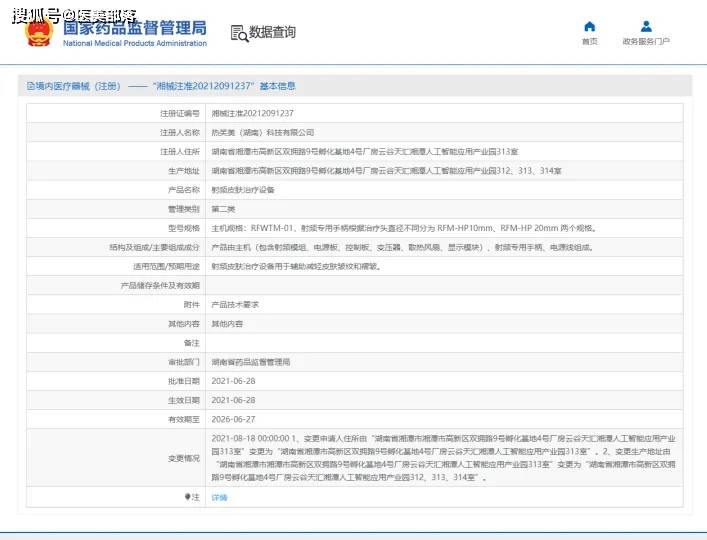
Task: Click the 国家药品监督管理局 site title
Action: tap(134, 26)
